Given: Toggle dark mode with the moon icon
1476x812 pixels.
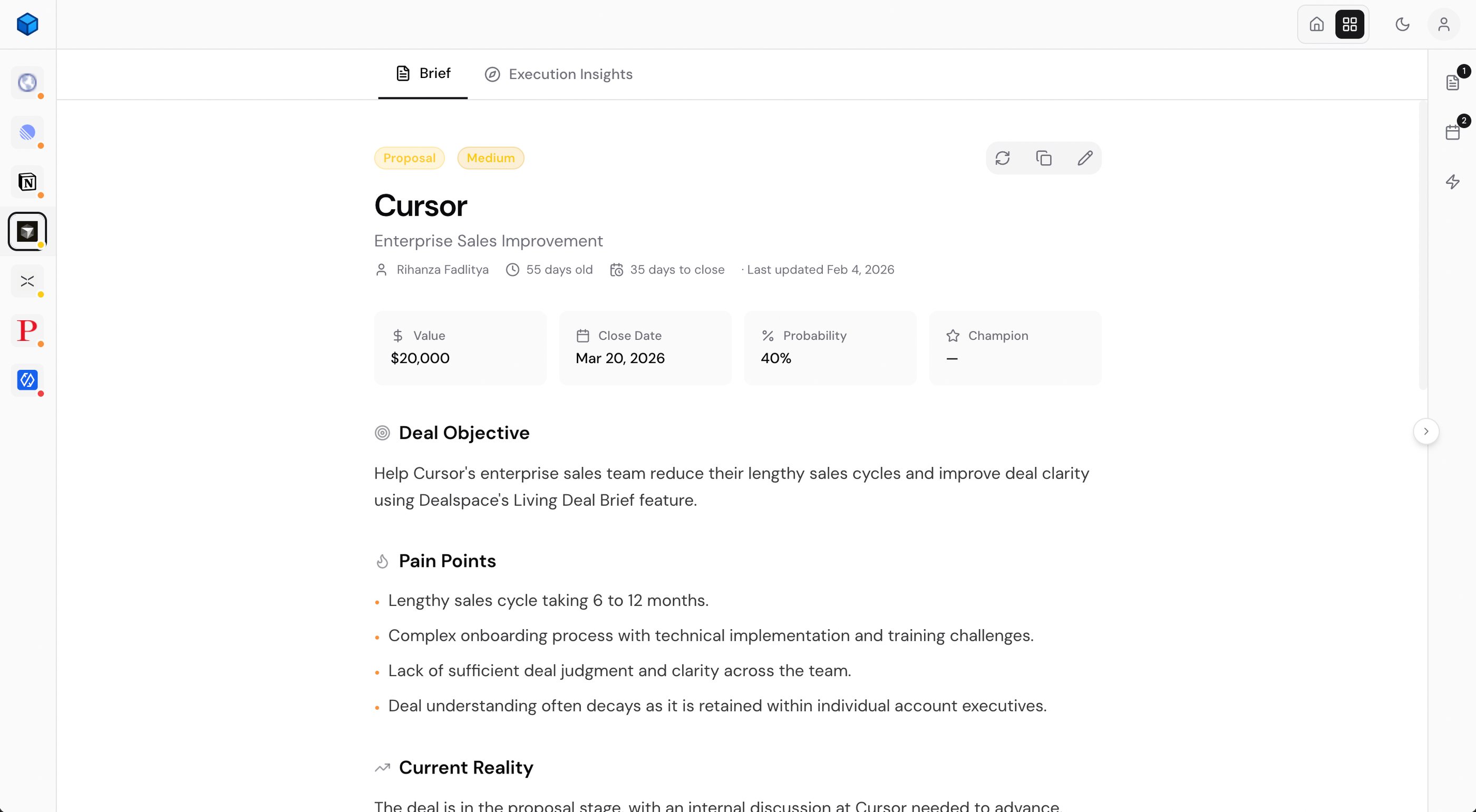Looking at the screenshot, I should pos(1402,24).
